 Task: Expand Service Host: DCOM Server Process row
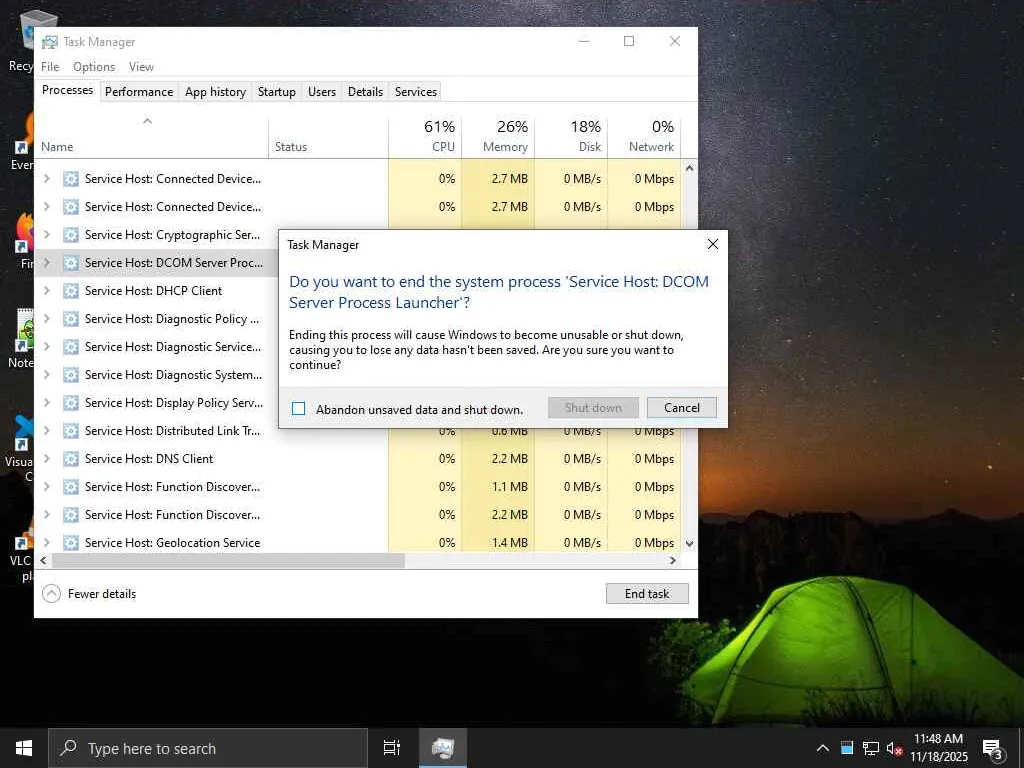click(x=46, y=263)
